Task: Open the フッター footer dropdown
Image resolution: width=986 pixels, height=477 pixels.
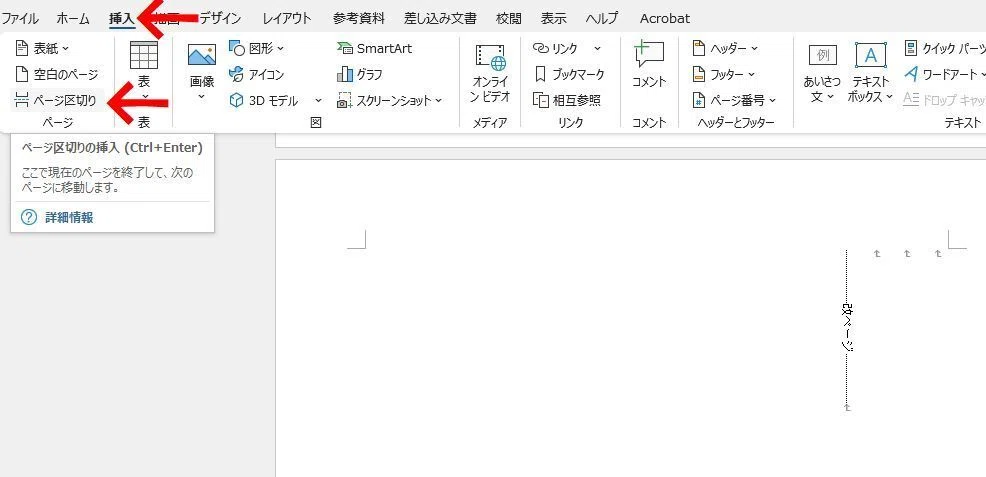Action: coord(723,74)
